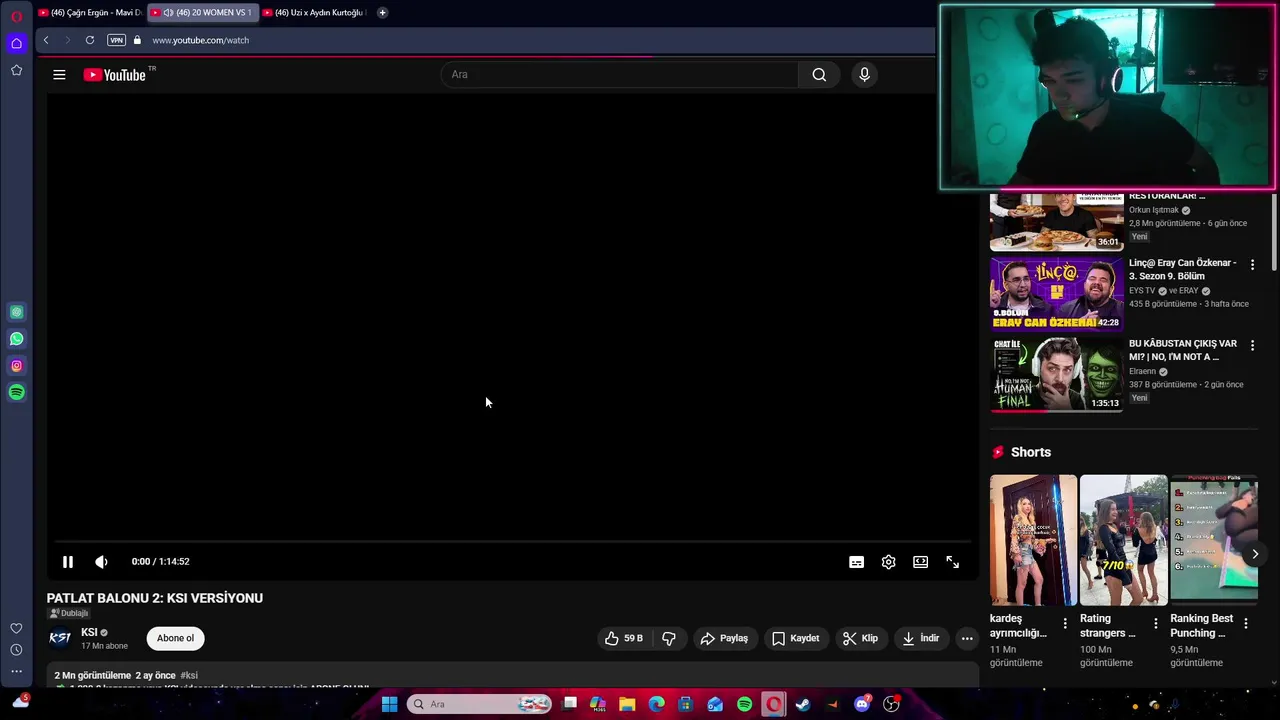
Task: Click the taskbar 'Ara' search box
Action: pos(480,704)
